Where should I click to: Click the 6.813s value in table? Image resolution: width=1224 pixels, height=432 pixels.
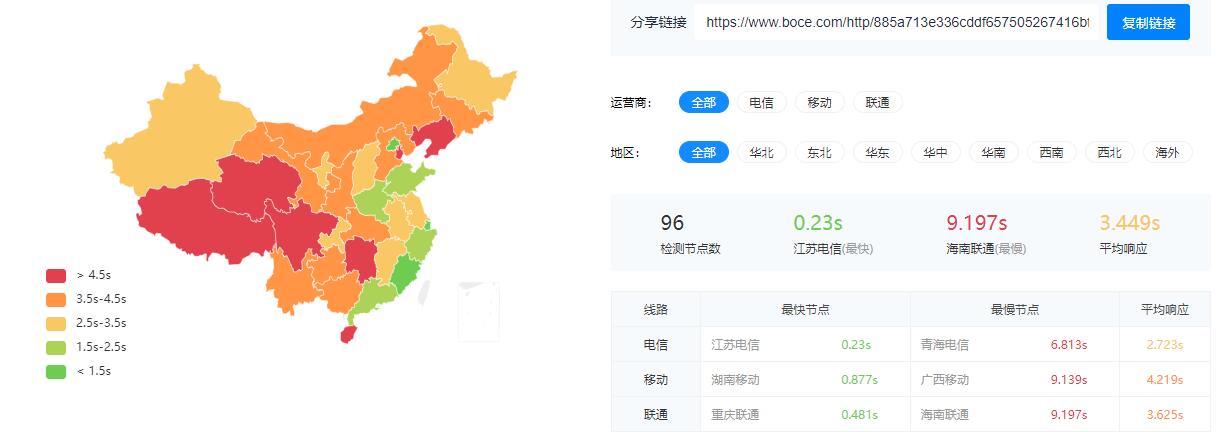pyautogui.click(x=1068, y=345)
